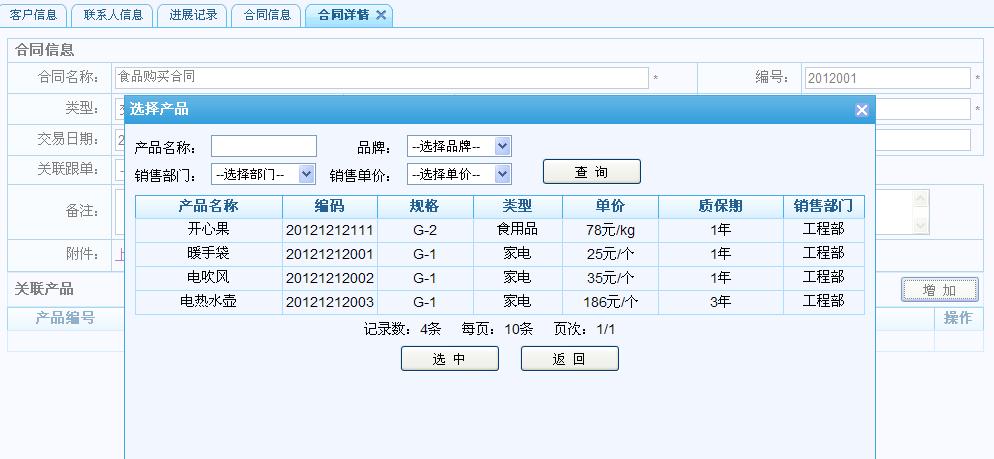This screenshot has height=459, width=994.
Task: Go to the 进展记录 tab
Action: [x=193, y=15]
